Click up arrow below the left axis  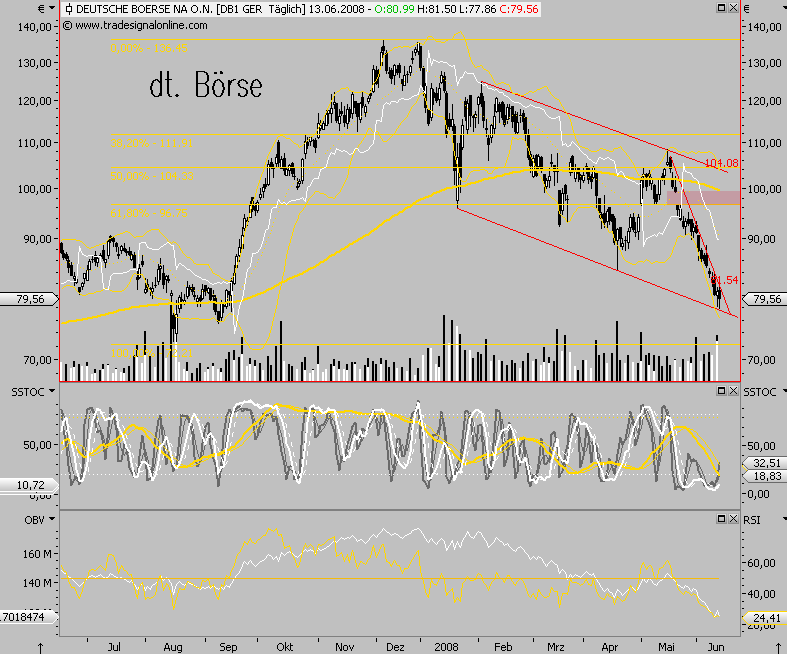click(x=40, y=646)
